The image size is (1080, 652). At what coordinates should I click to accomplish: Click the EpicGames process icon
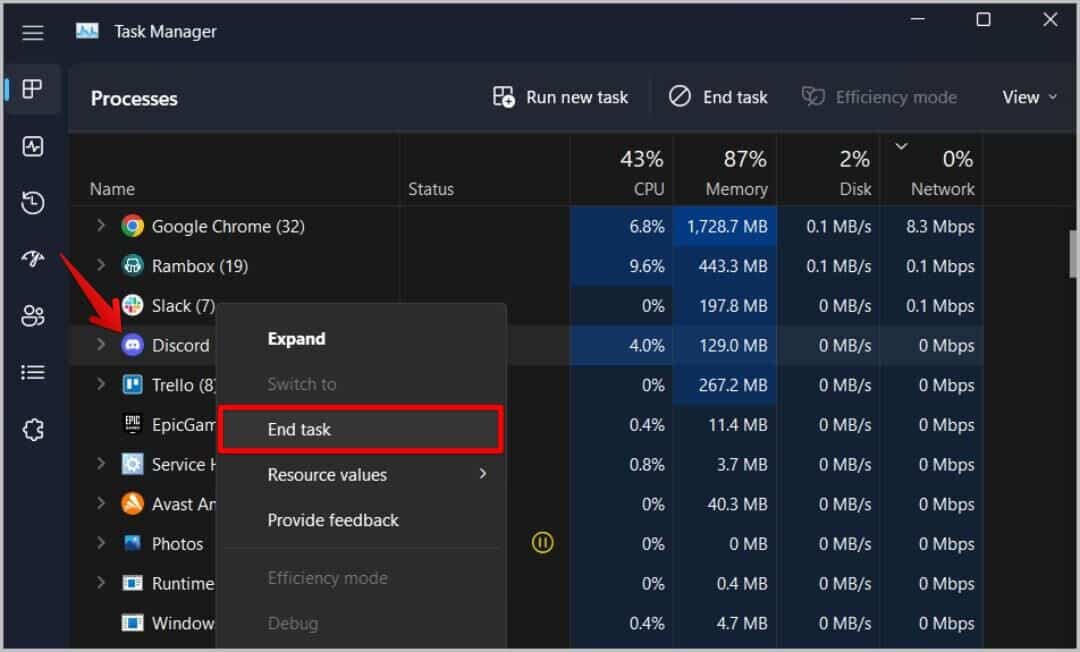click(x=132, y=423)
